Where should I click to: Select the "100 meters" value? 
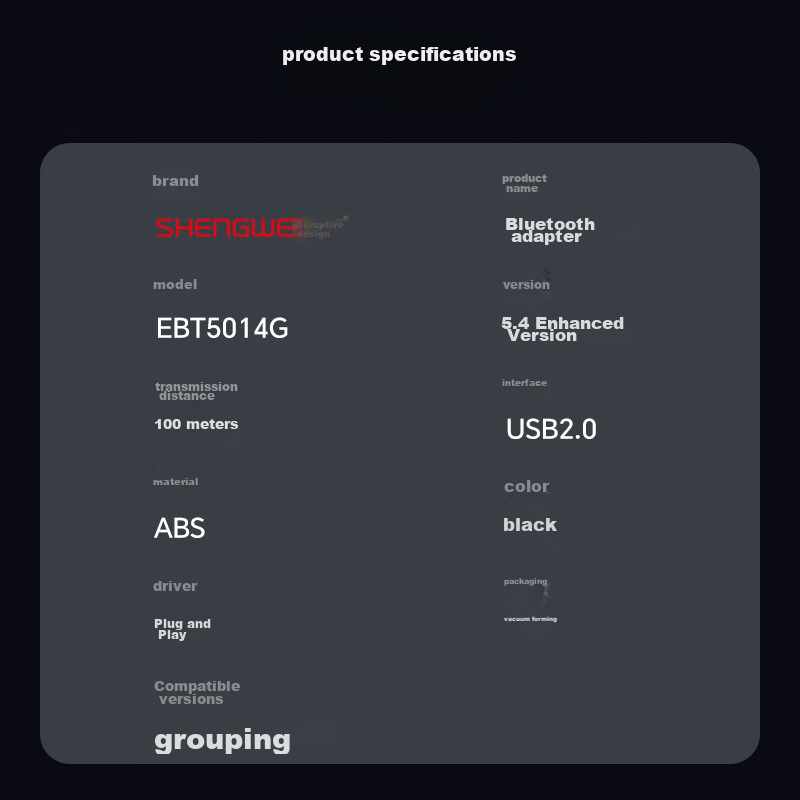[196, 424]
